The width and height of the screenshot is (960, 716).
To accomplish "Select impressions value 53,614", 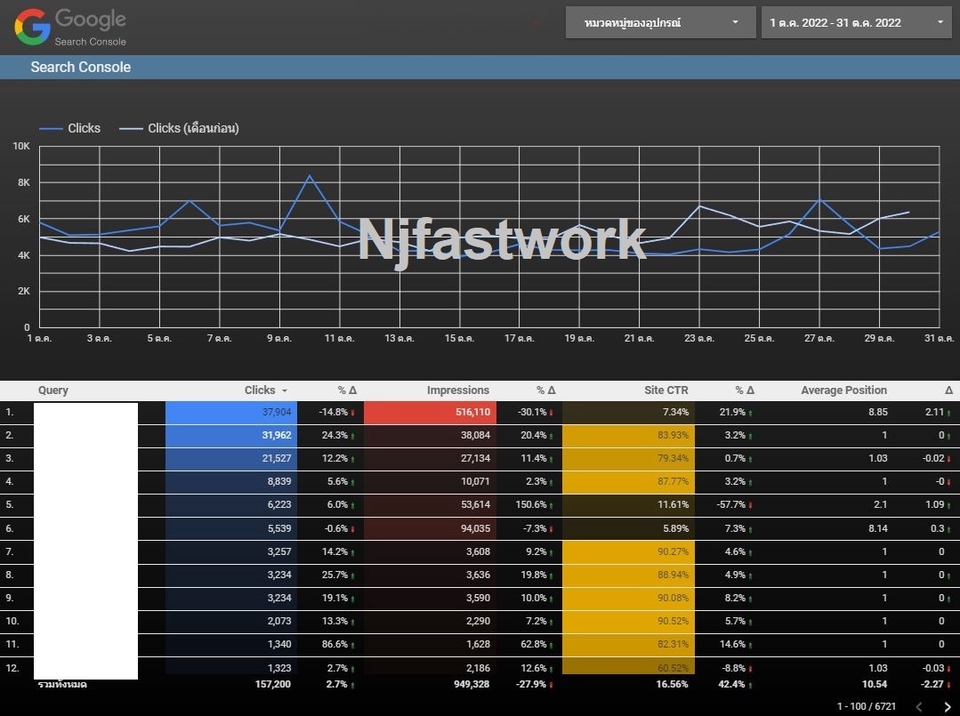I will click(x=475, y=505).
